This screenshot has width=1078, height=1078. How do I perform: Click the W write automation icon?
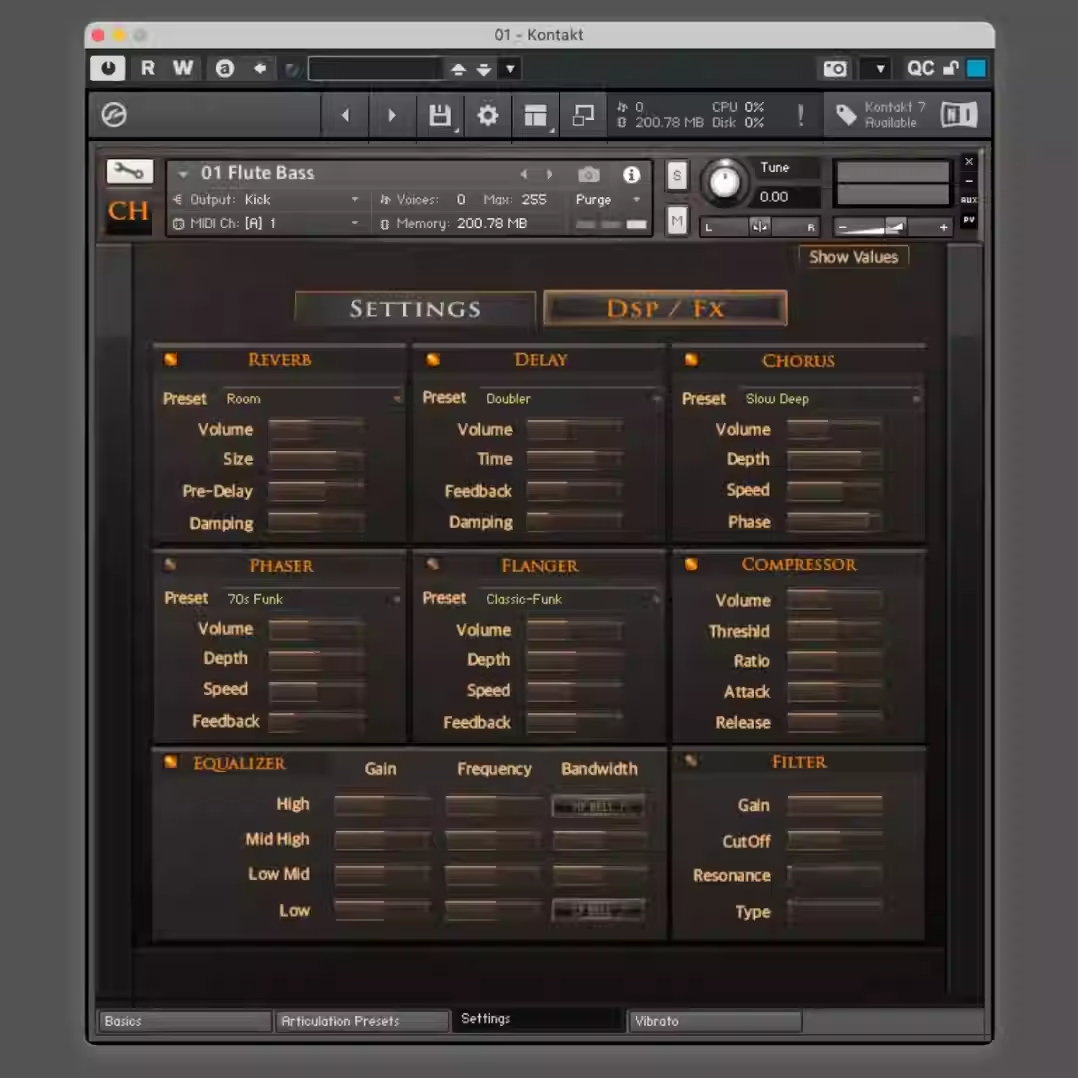[x=183, y=68]
